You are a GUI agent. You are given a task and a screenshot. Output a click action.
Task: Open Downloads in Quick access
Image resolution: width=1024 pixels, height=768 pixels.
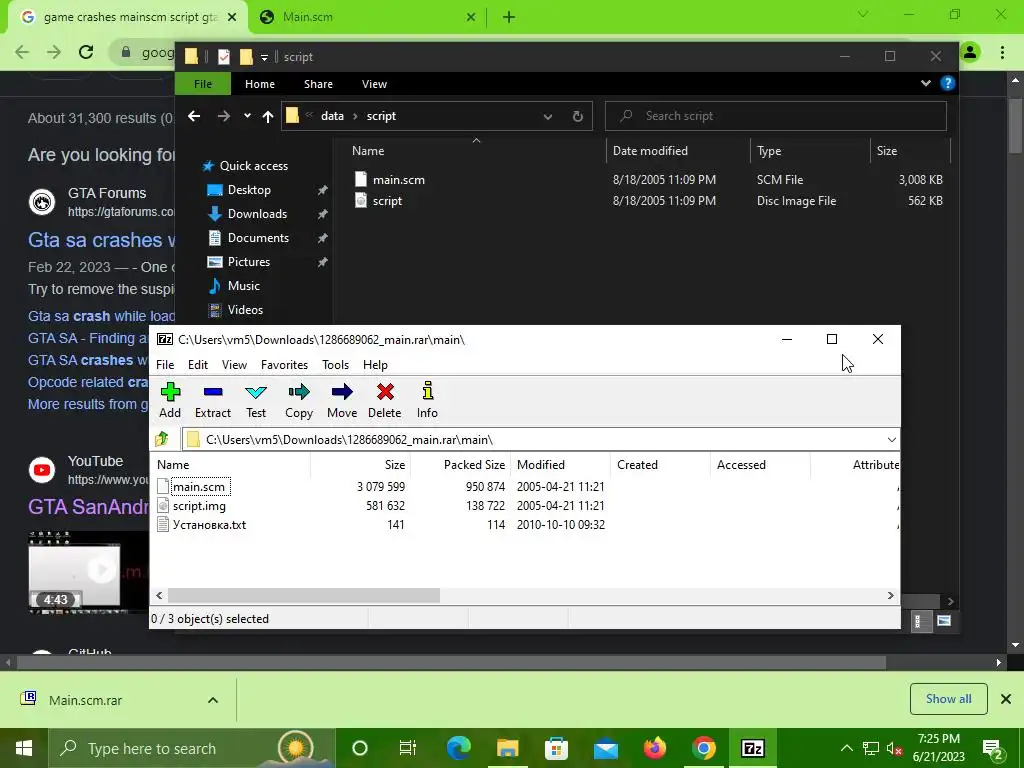pos(257,214)
